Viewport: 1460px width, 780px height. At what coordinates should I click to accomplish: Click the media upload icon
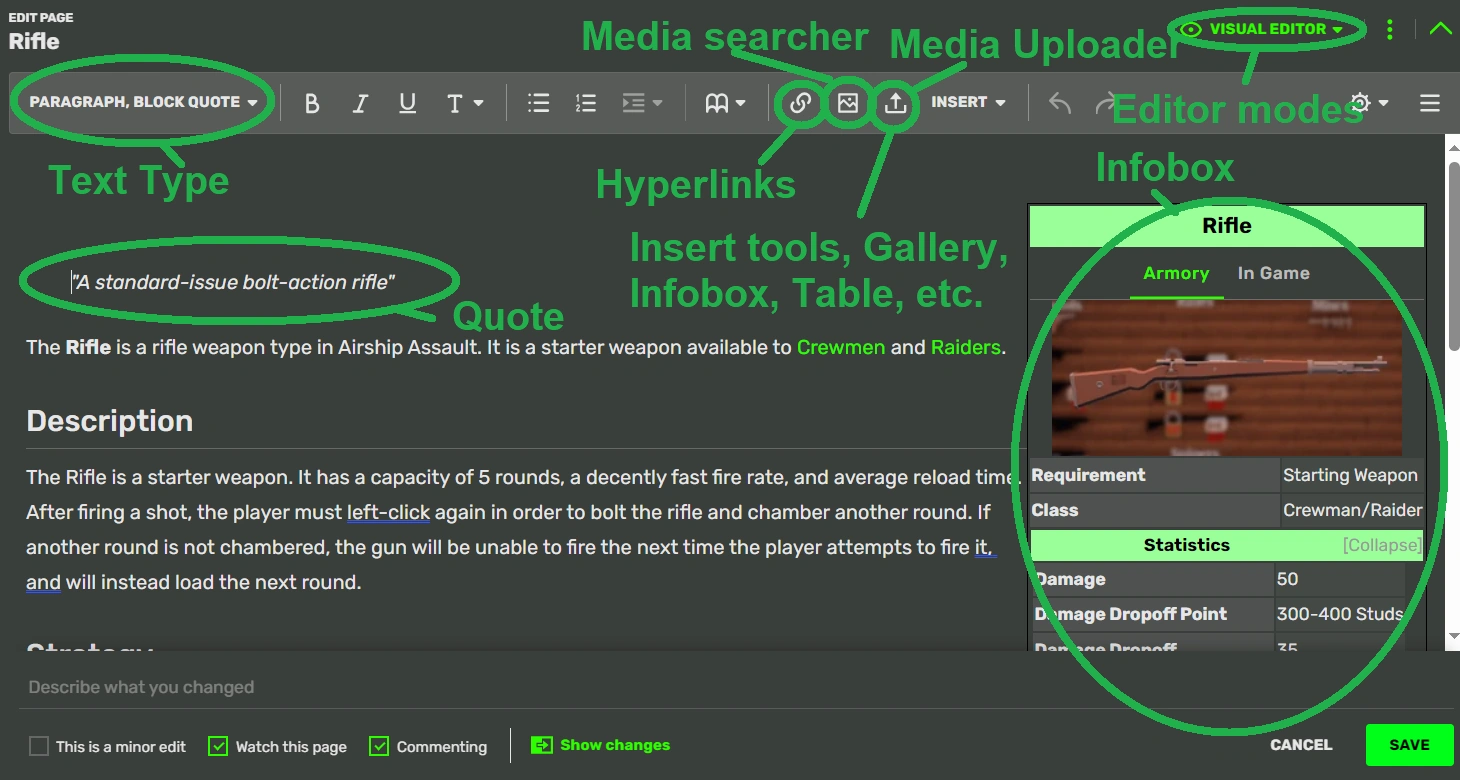click(x=896, y=103)
